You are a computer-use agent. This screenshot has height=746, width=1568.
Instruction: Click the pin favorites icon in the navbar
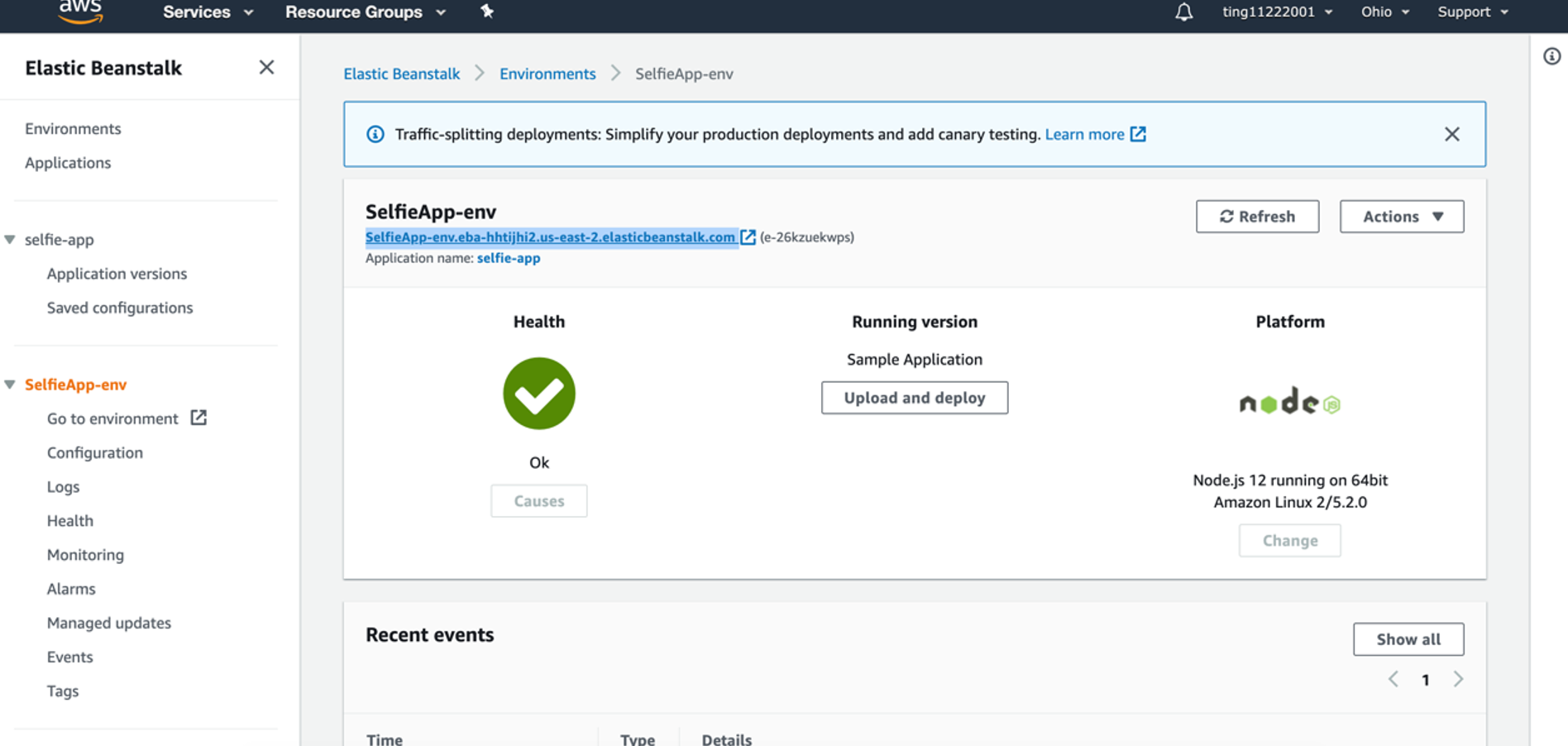[486, 12]
